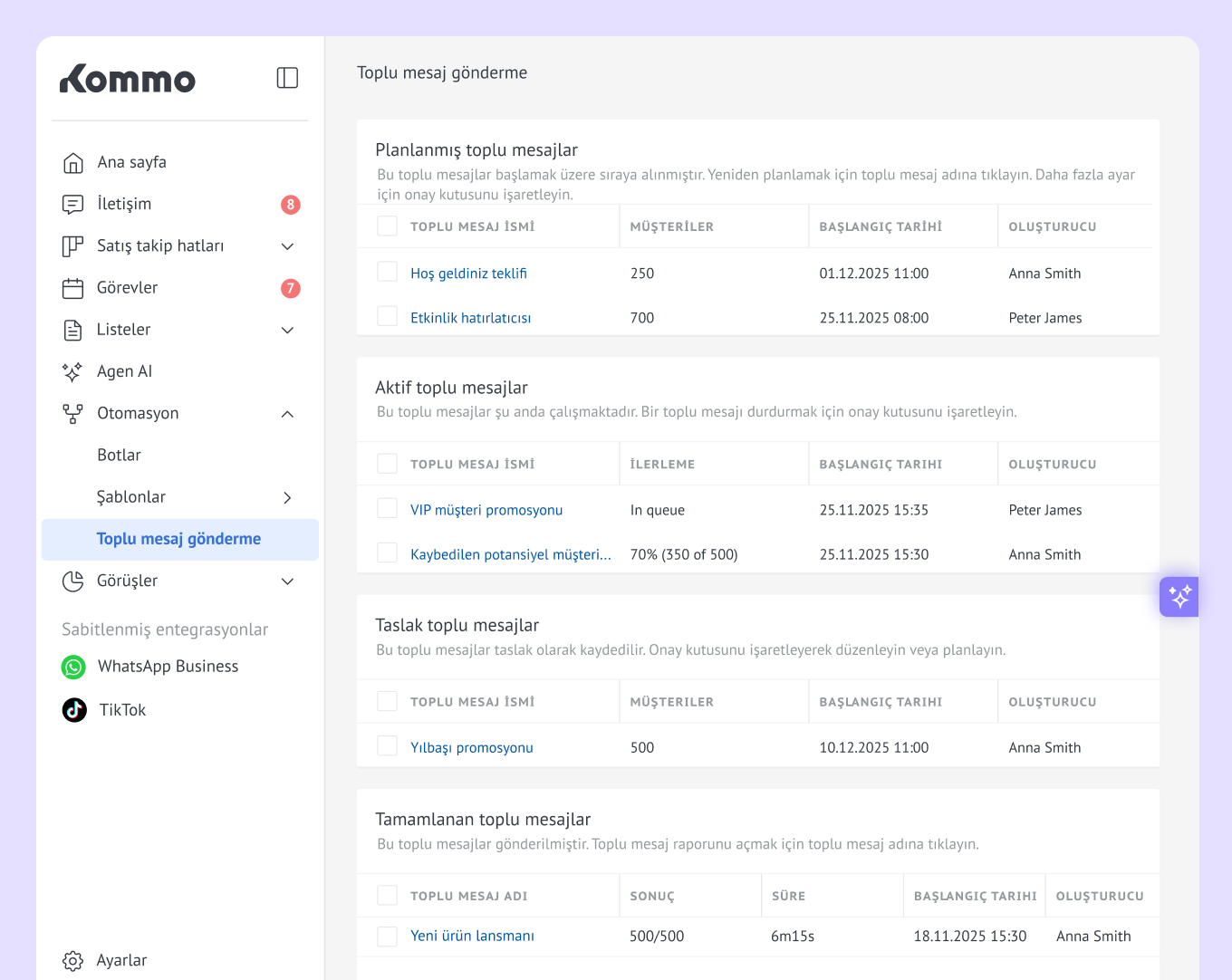
Task: Collapse the sidebar using the panel icon
Action: click(287, 78)
